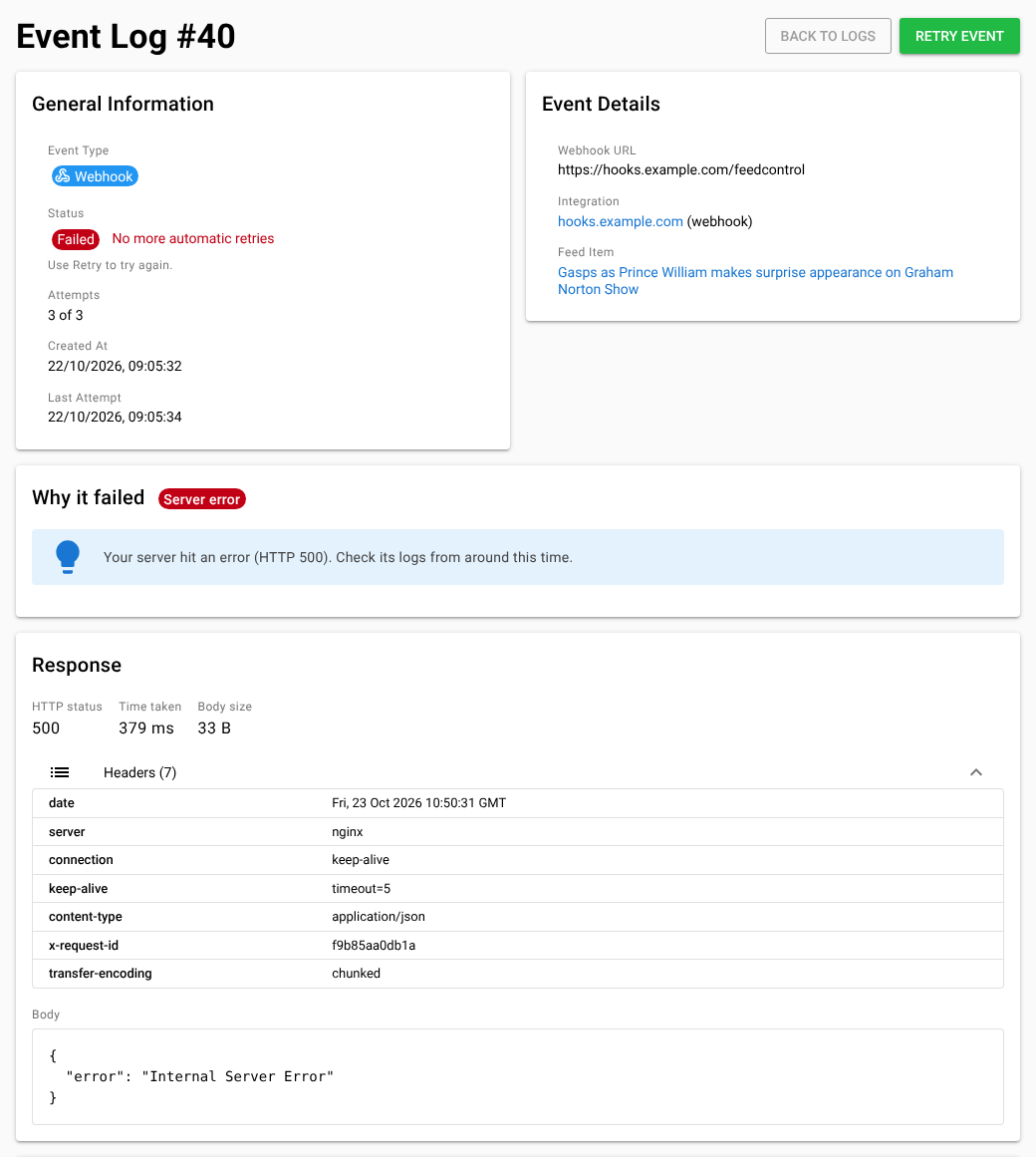Click the Created At timestamp 09:05:32
This screenshot has height=1157, width=1036.
tap(115, 366)
